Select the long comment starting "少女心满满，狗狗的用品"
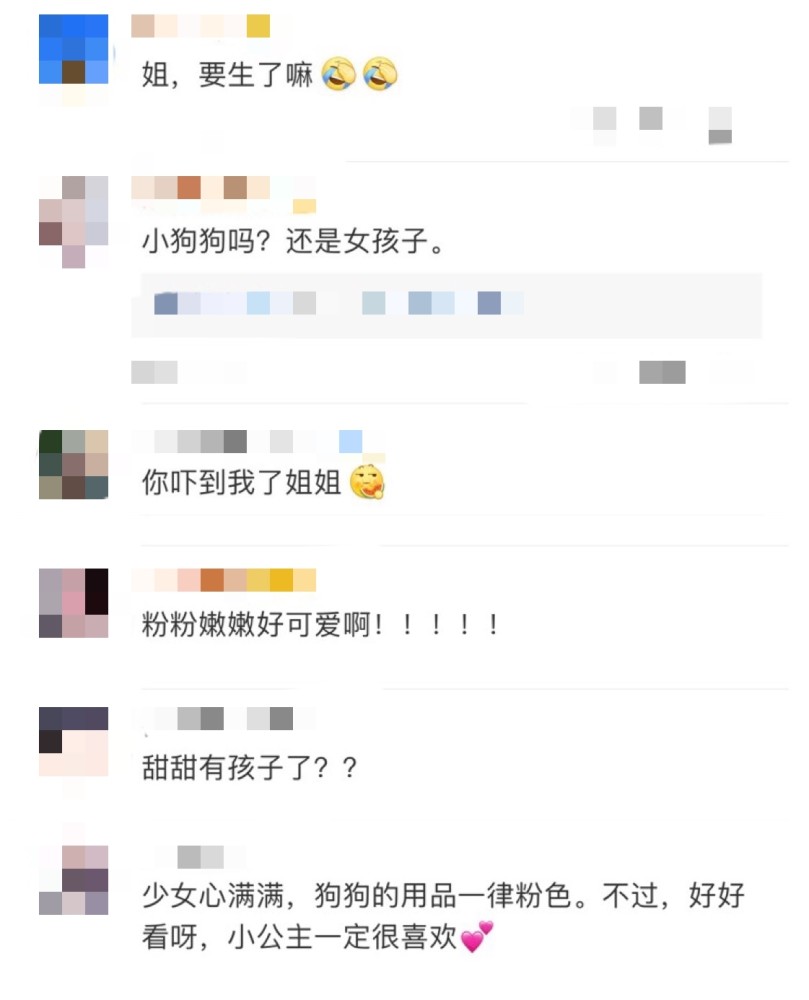This screenshot has width=809, height=1000. click(443, 916)
